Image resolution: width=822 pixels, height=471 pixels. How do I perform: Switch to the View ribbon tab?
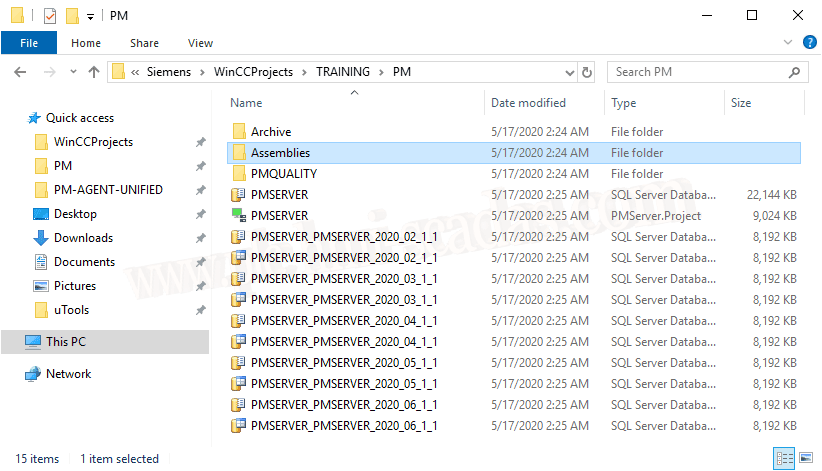pos(200,43)
